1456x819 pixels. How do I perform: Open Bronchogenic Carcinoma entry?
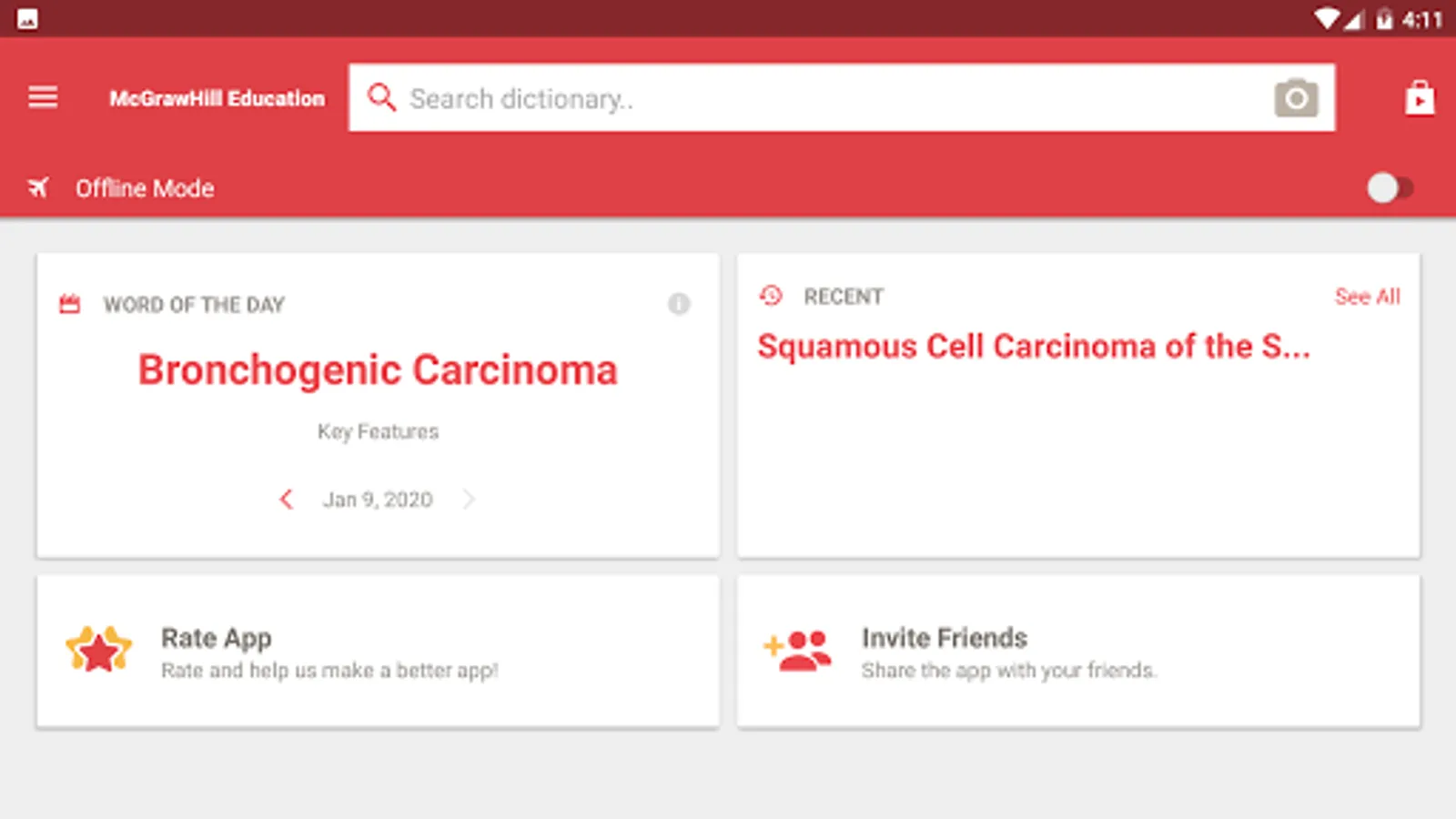point(378,370)
